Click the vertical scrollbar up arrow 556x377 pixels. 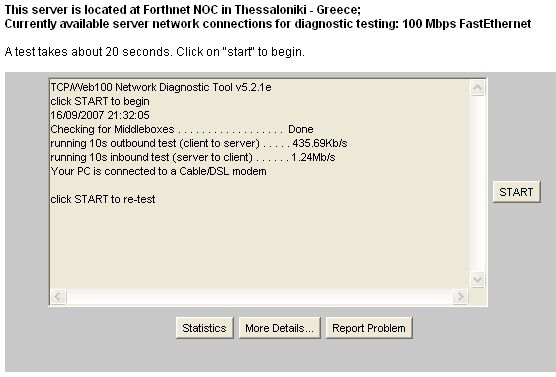[x=477, y=87]
